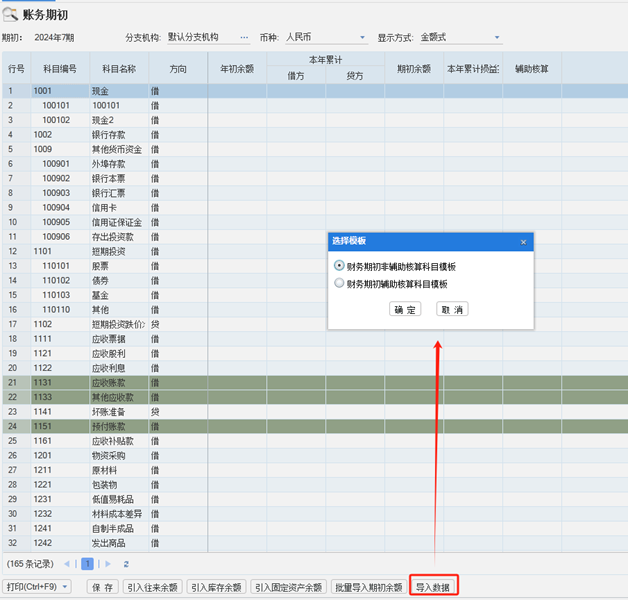628x600 pixels.
Task: Select 财务期初非辅助核算科目模板 radio option
Action: 340,267
